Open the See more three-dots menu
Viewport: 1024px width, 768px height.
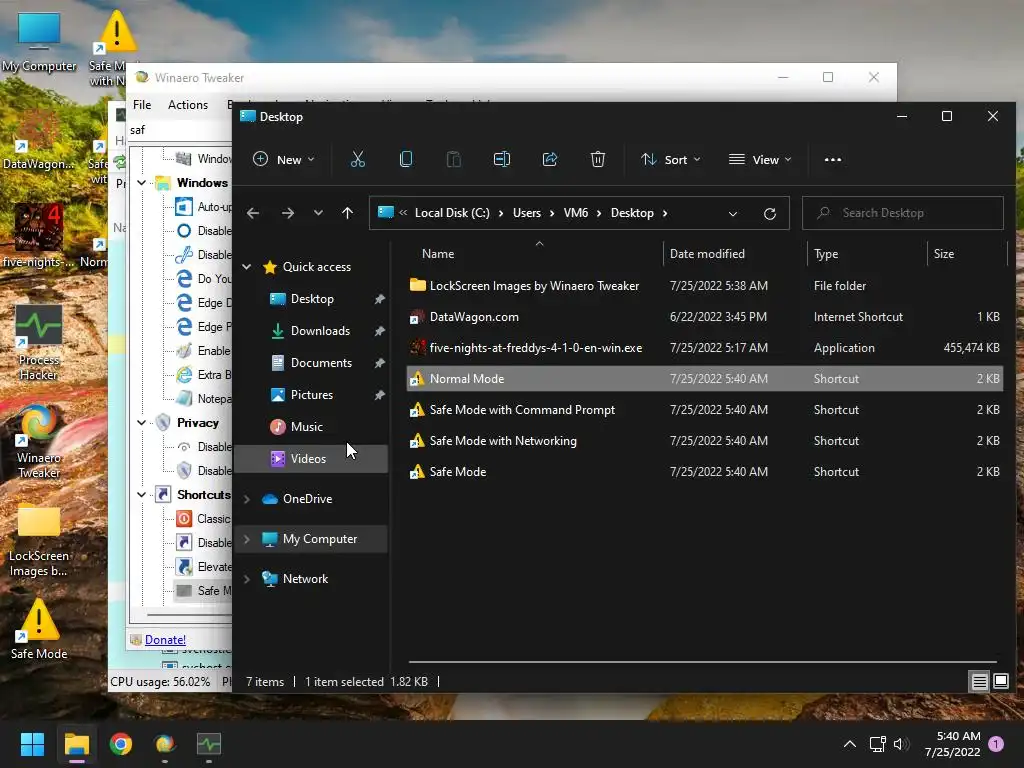point(833,159)
